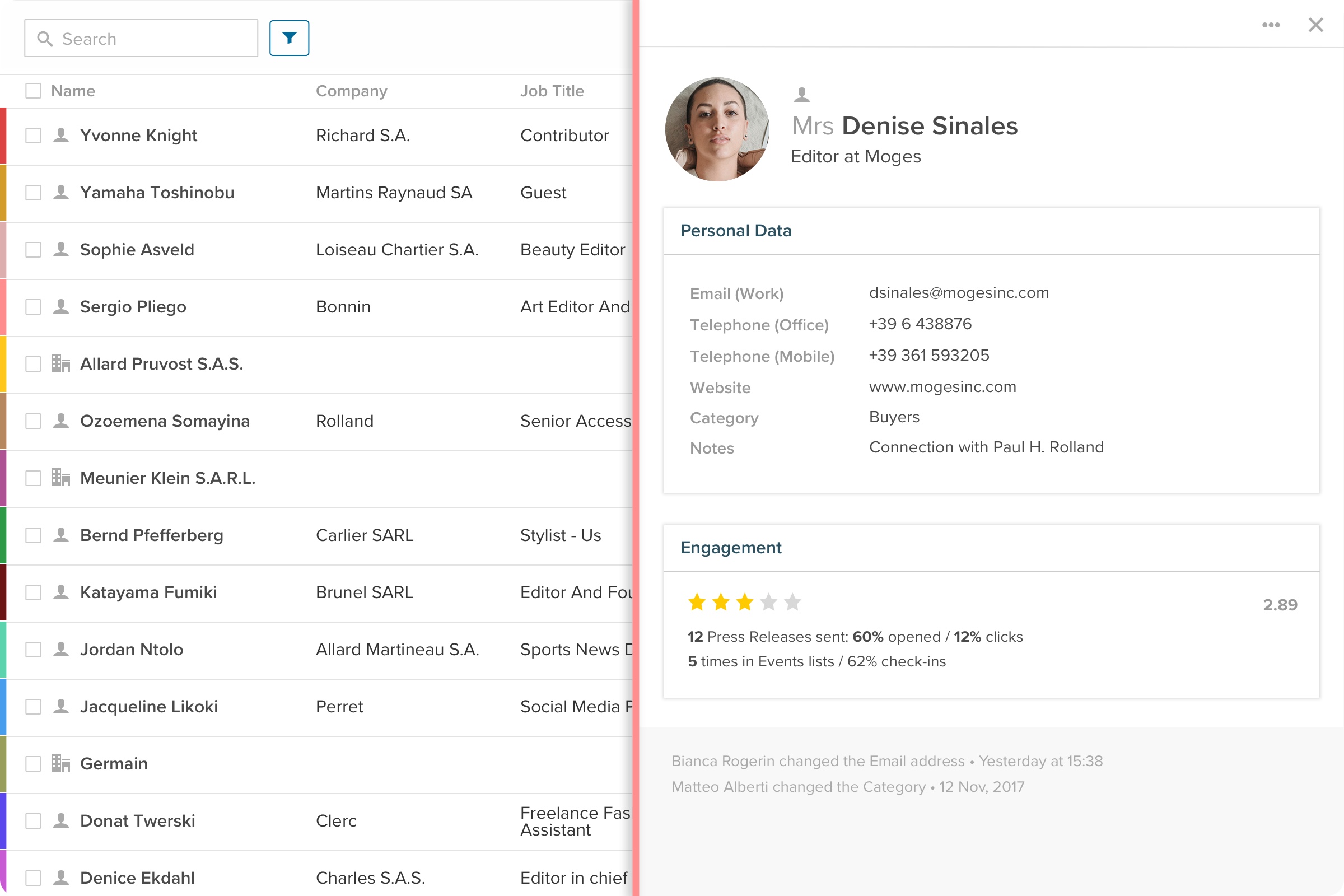The height and width of the screenshot is (896, 1344).
Task: Sort by the Name column header
Action: coord(73,91)
